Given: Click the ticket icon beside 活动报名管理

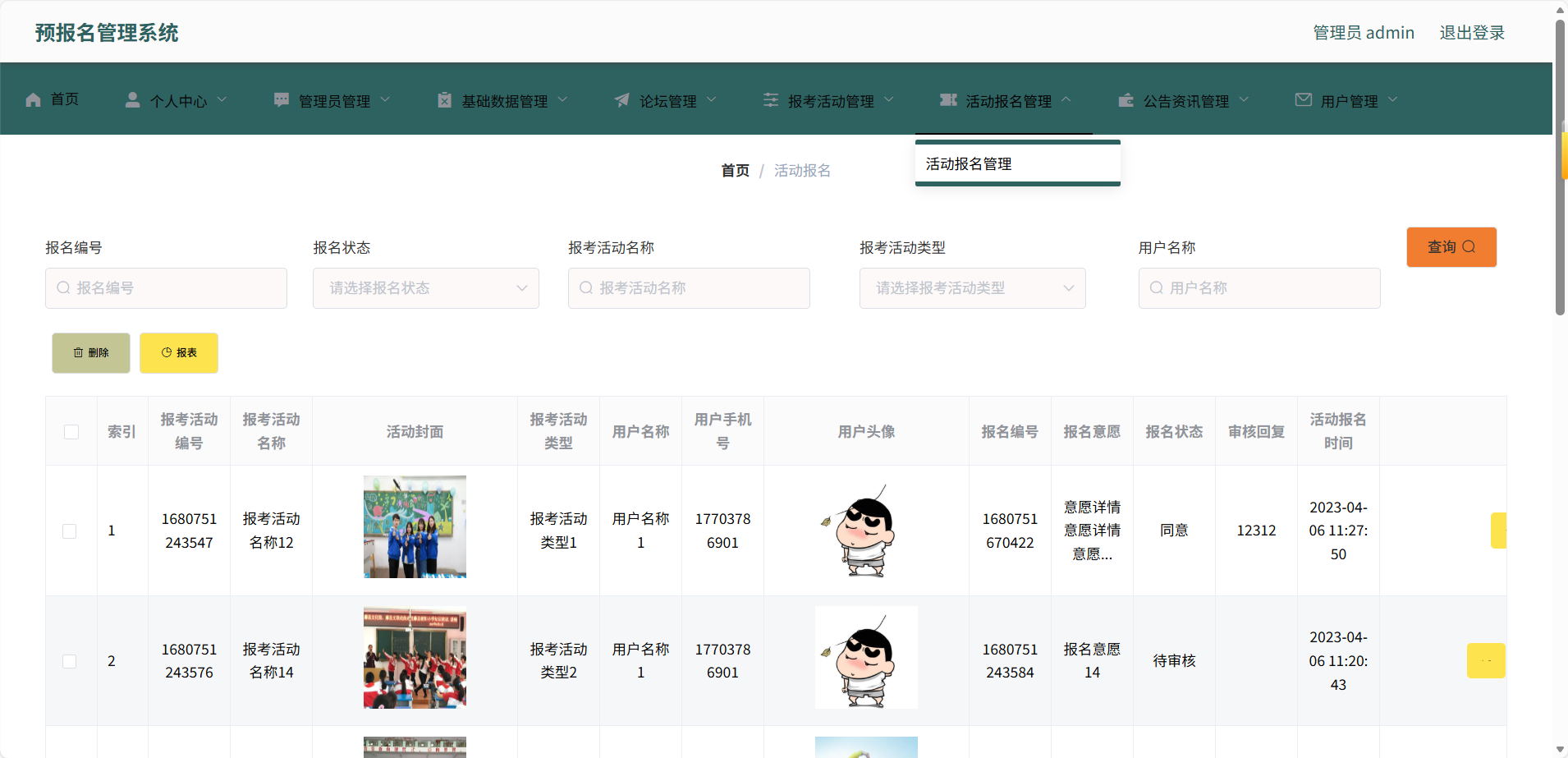Looking at the screenshot, I should pyautogui.click(x=948, y=100).
